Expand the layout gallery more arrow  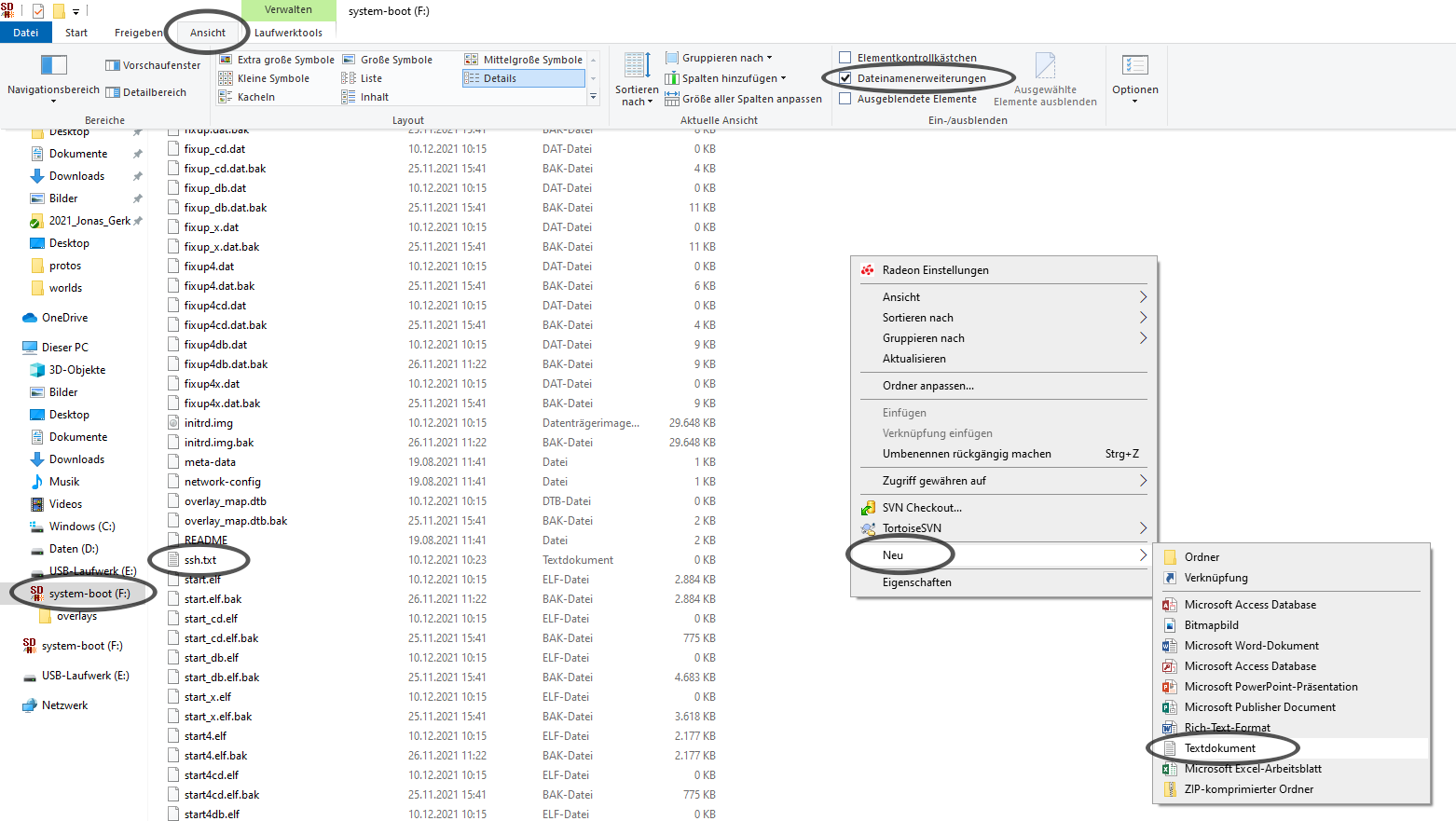593,97
